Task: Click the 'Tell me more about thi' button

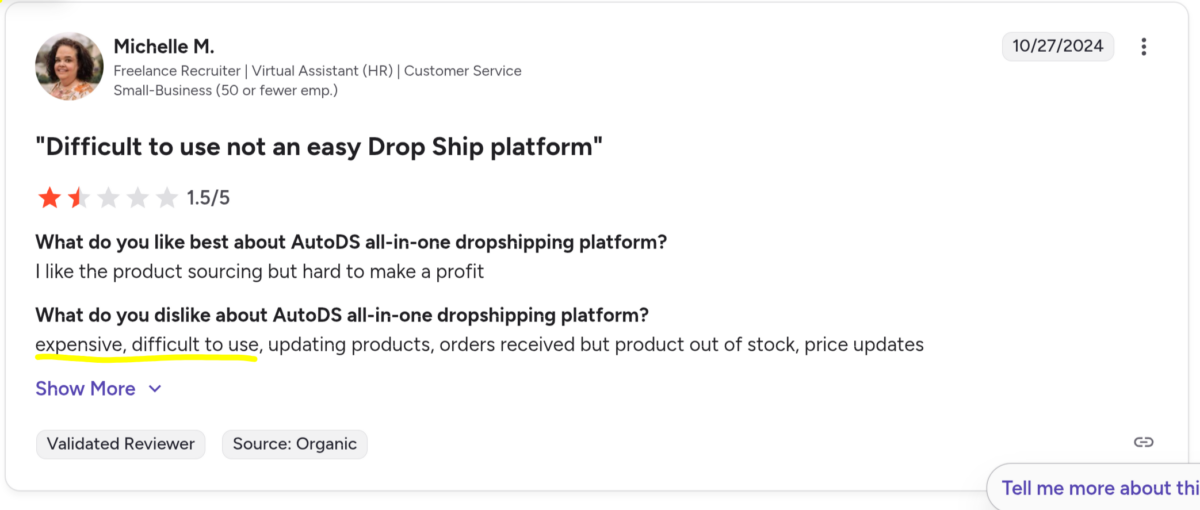Action: 1098,488
